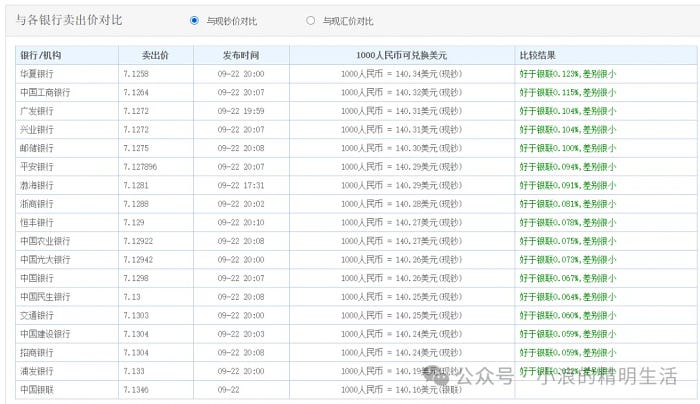
Task: Click the sell price 7.1275 for 邮储银行
Action: (x=136, y=148)
